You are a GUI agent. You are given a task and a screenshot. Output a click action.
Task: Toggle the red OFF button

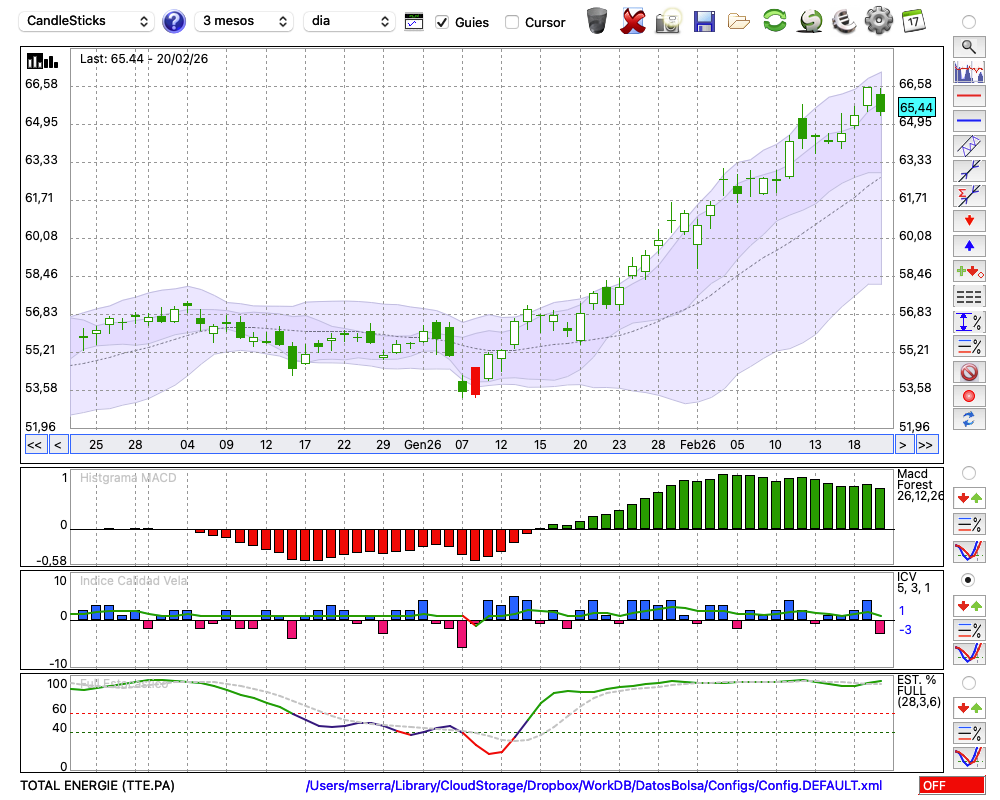pyautogui.click(x=952, y=785)
